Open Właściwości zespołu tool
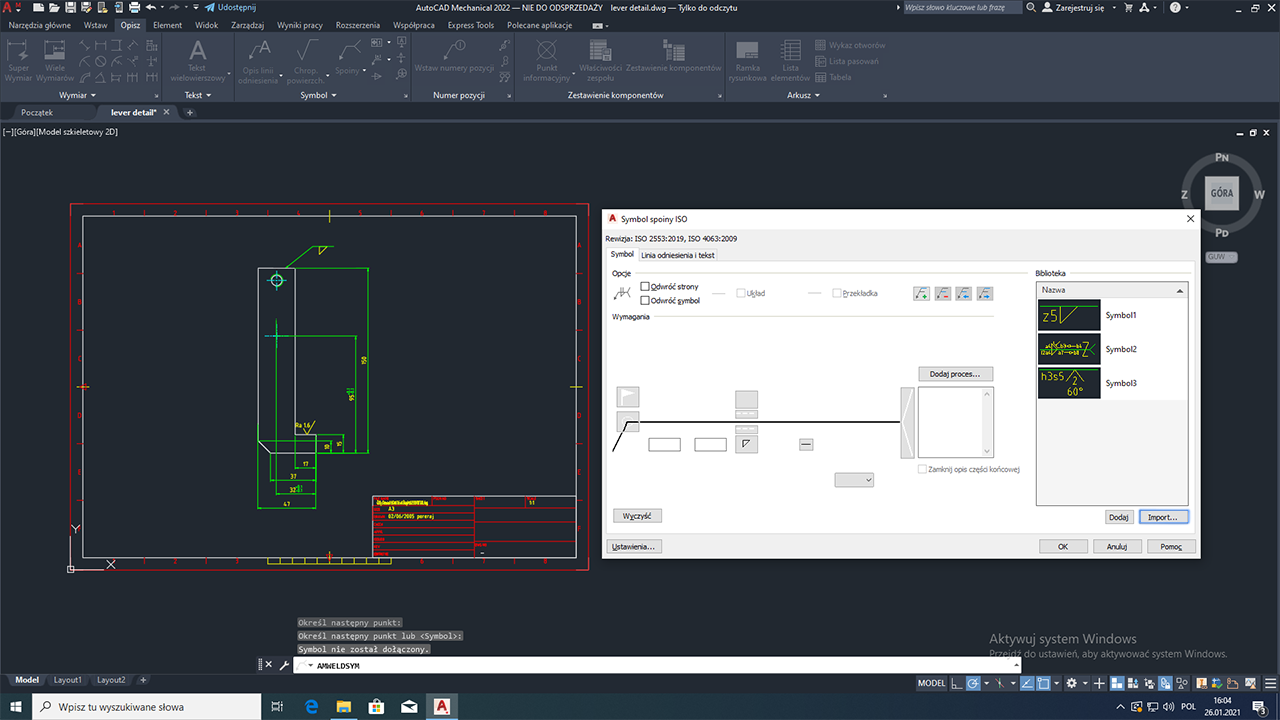The height and width of the screenshot is (720, 1280). pyautogui.click(x=600, y=60)
